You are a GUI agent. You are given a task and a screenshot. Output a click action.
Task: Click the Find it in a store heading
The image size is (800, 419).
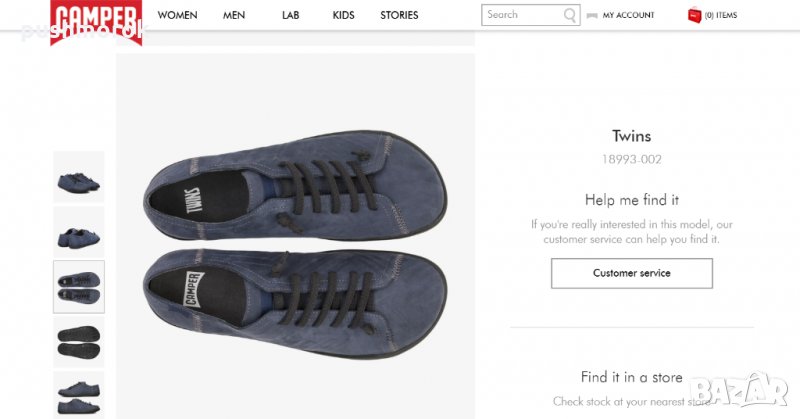(x=631, y=377)
